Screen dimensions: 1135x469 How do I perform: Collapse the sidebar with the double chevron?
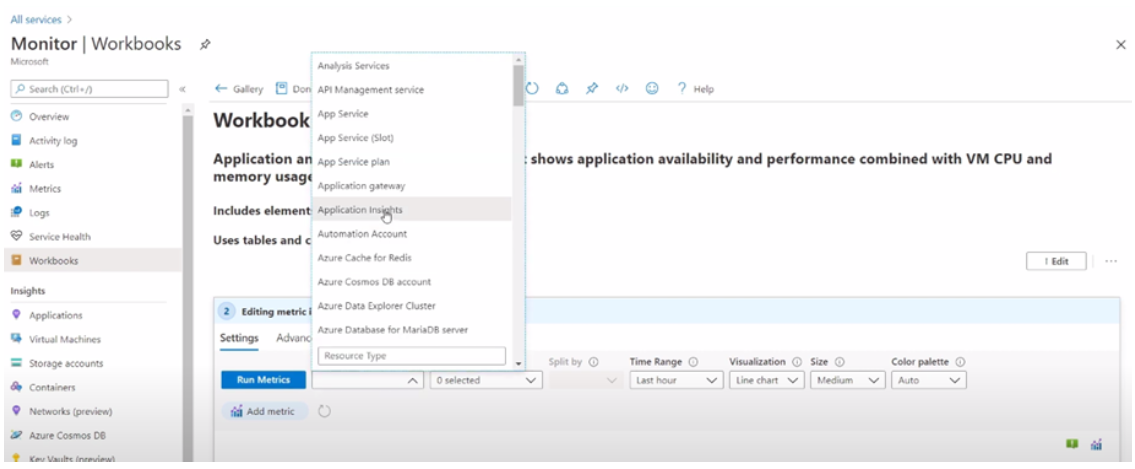pyautogui.click(x=182, y=89)
